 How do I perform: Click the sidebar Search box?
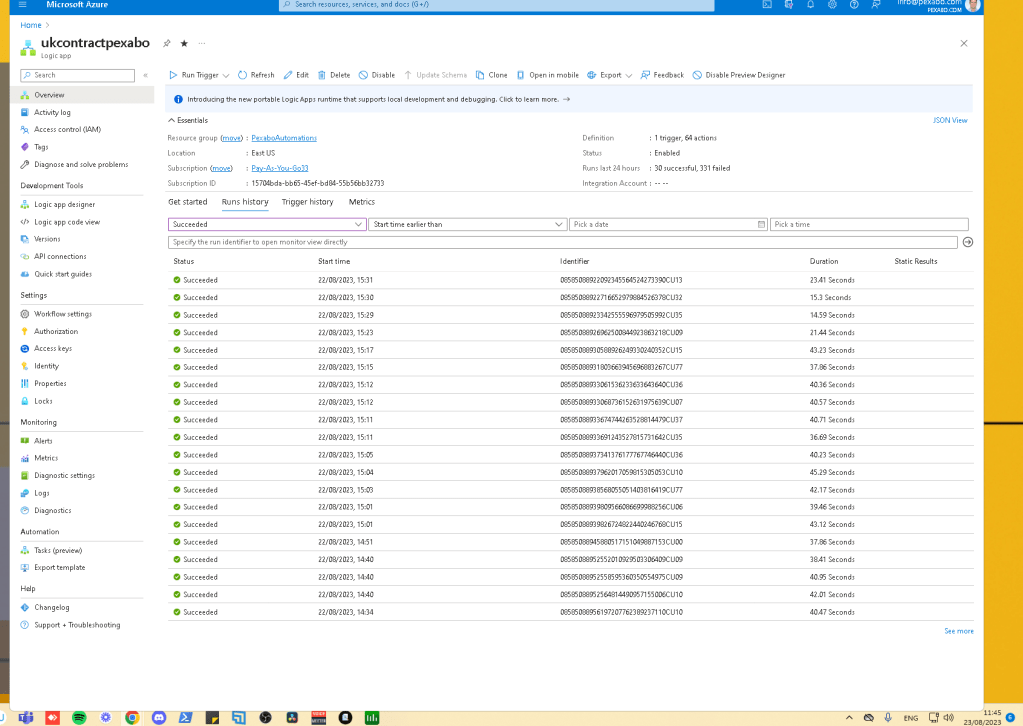click(x=78, y=76)
